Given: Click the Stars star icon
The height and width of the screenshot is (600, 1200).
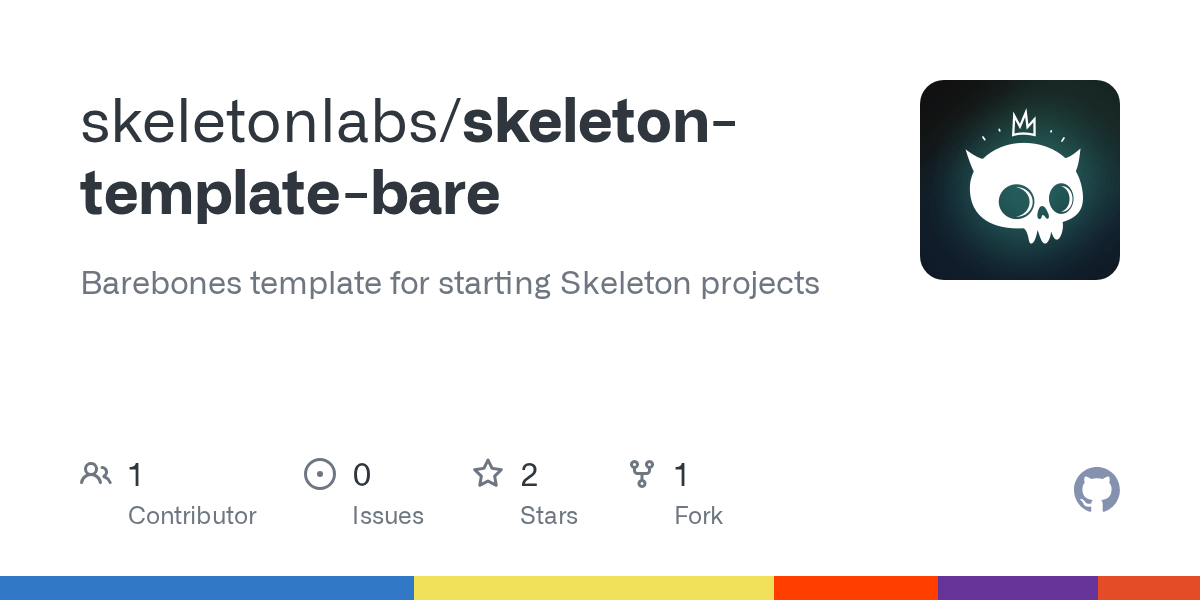Looking at the screenshot, I should pyautogui.click(x=488, y=473).
